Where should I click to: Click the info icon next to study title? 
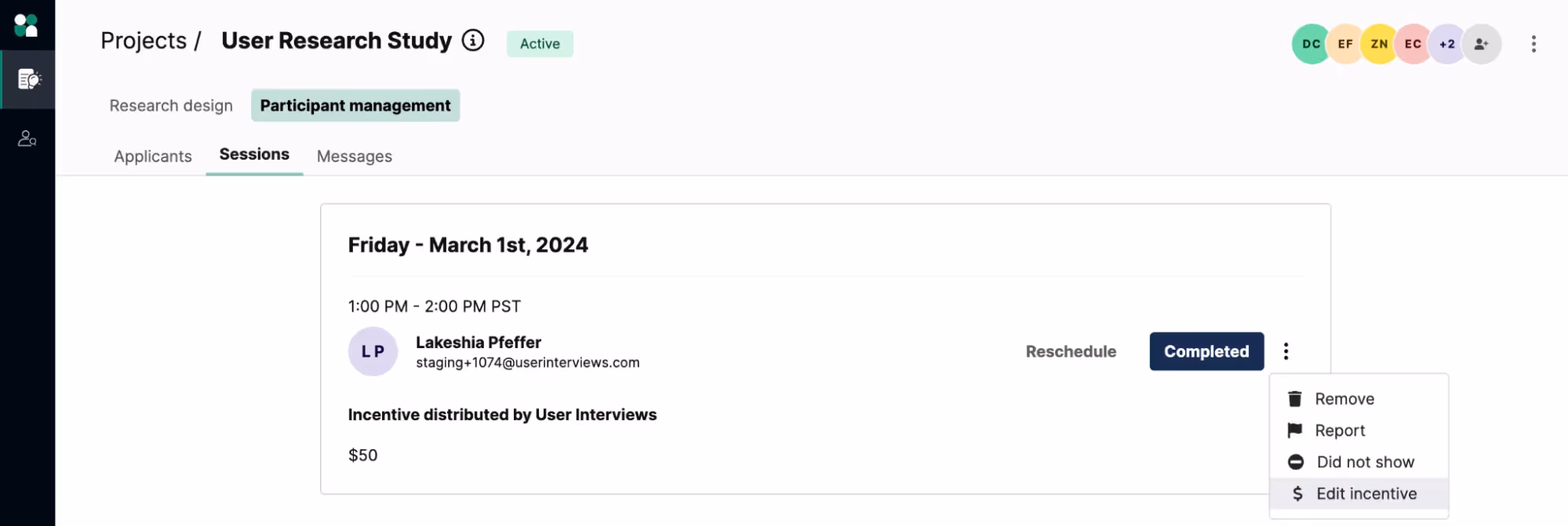coord(472,42)
